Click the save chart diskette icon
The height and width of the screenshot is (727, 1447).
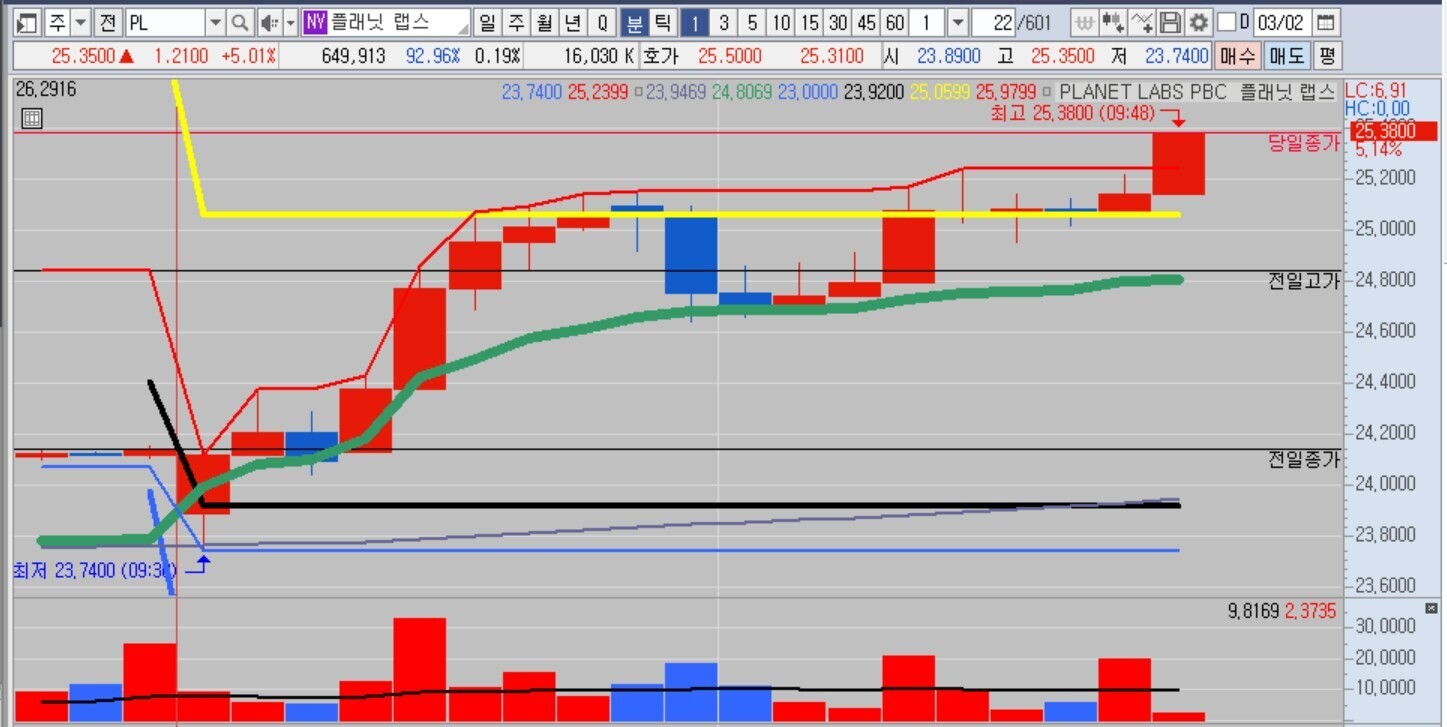[1170, 22]
